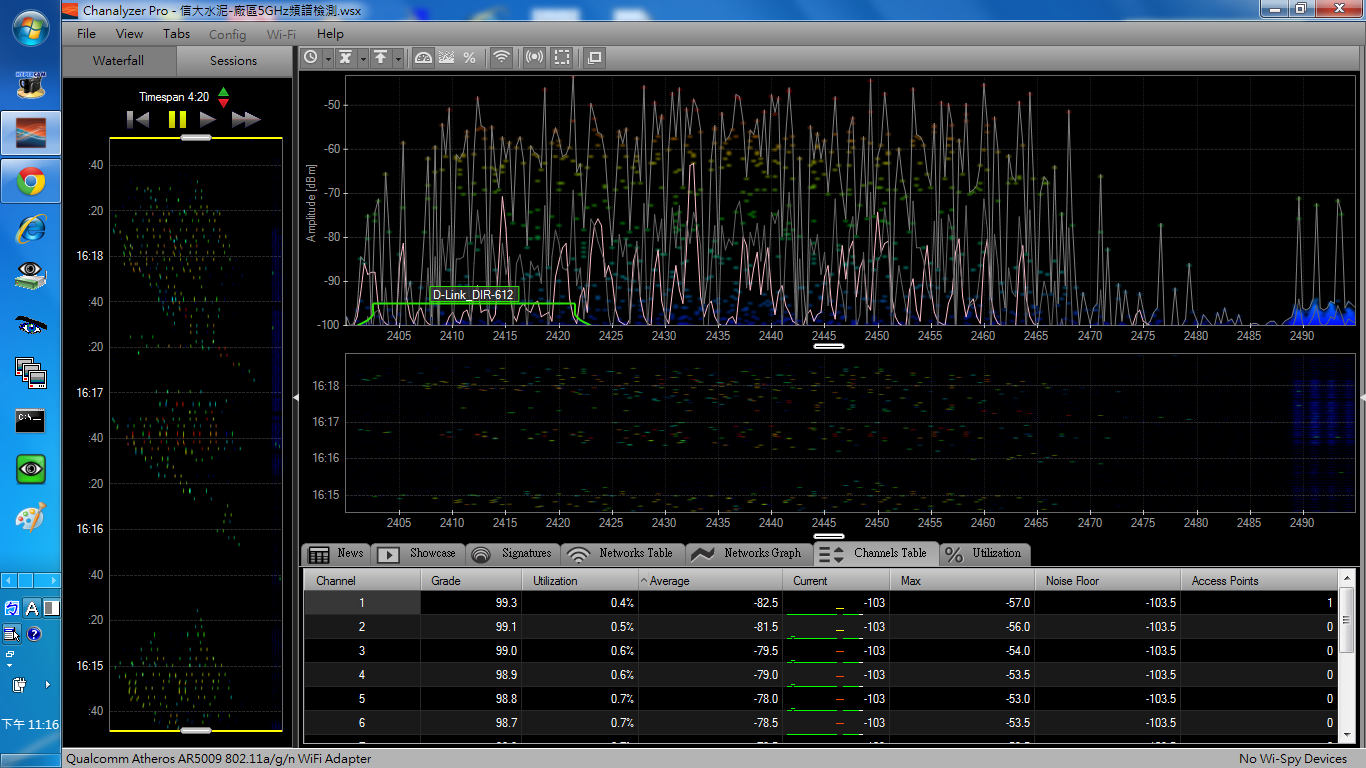The height and width of the screenshot is (768, 1366).
Task: Click the clock timespan toolbar icon
Action: tap(311, 58)
